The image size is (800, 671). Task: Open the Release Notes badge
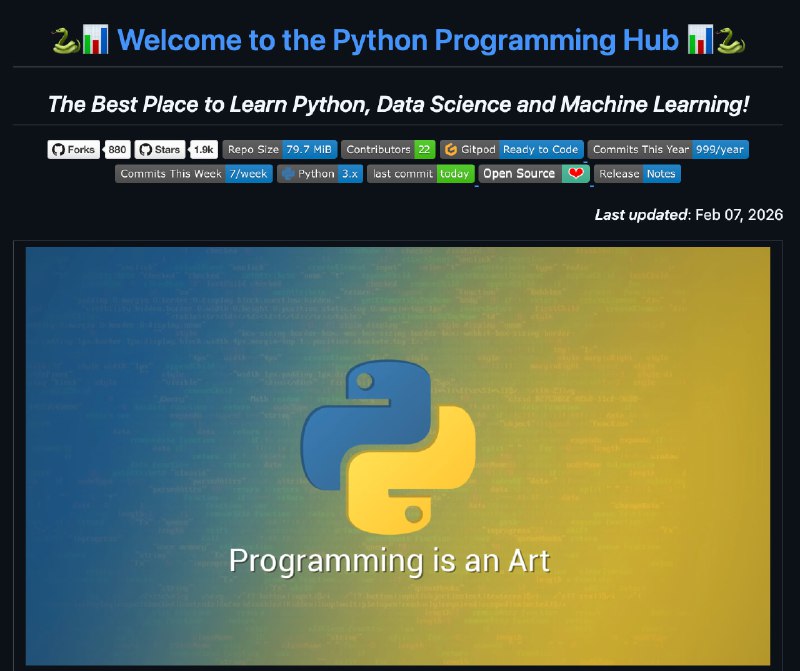pyautogui.click(x=637, y=173)
